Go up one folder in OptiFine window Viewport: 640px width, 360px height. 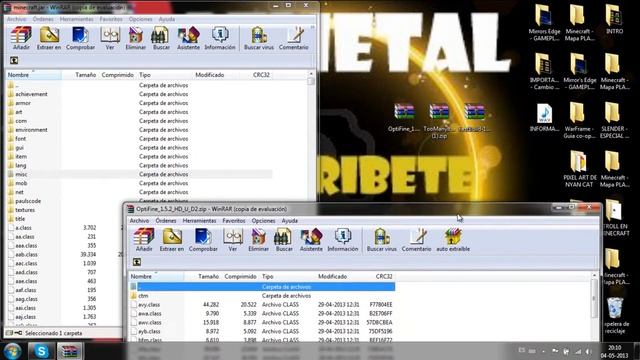click(137, 262)
